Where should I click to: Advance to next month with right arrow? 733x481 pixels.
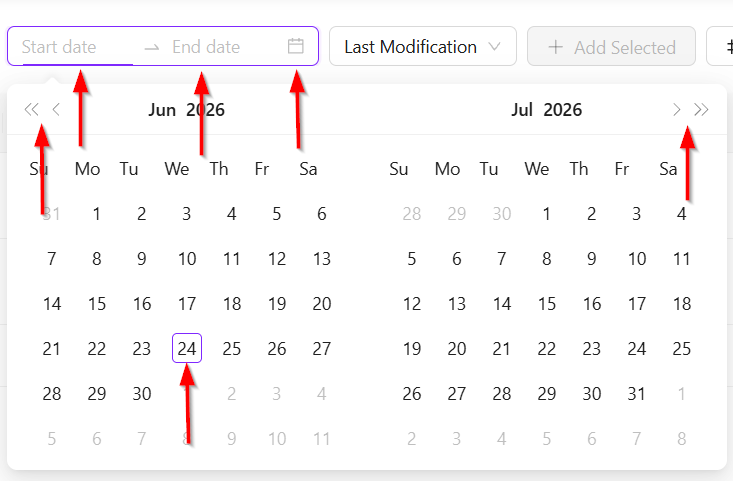click(676, 110)
